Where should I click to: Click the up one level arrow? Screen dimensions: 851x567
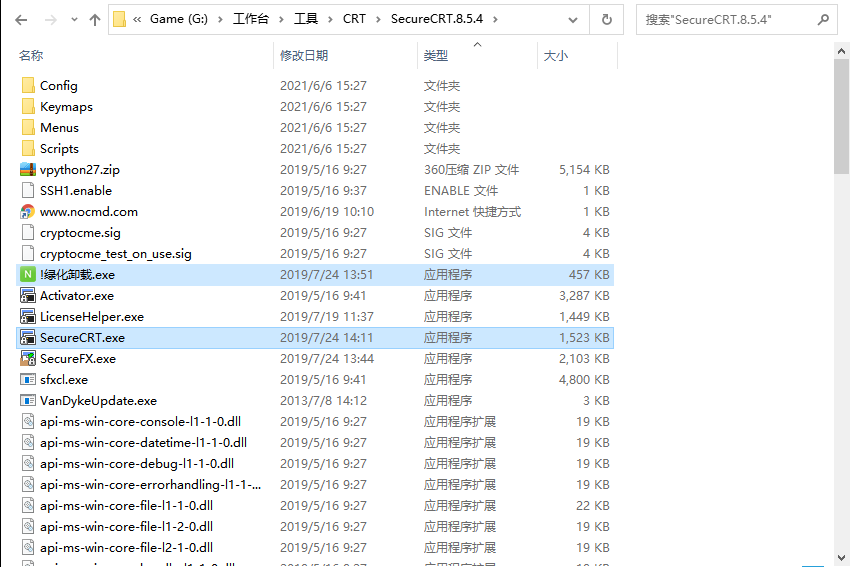tap(95, 19)
